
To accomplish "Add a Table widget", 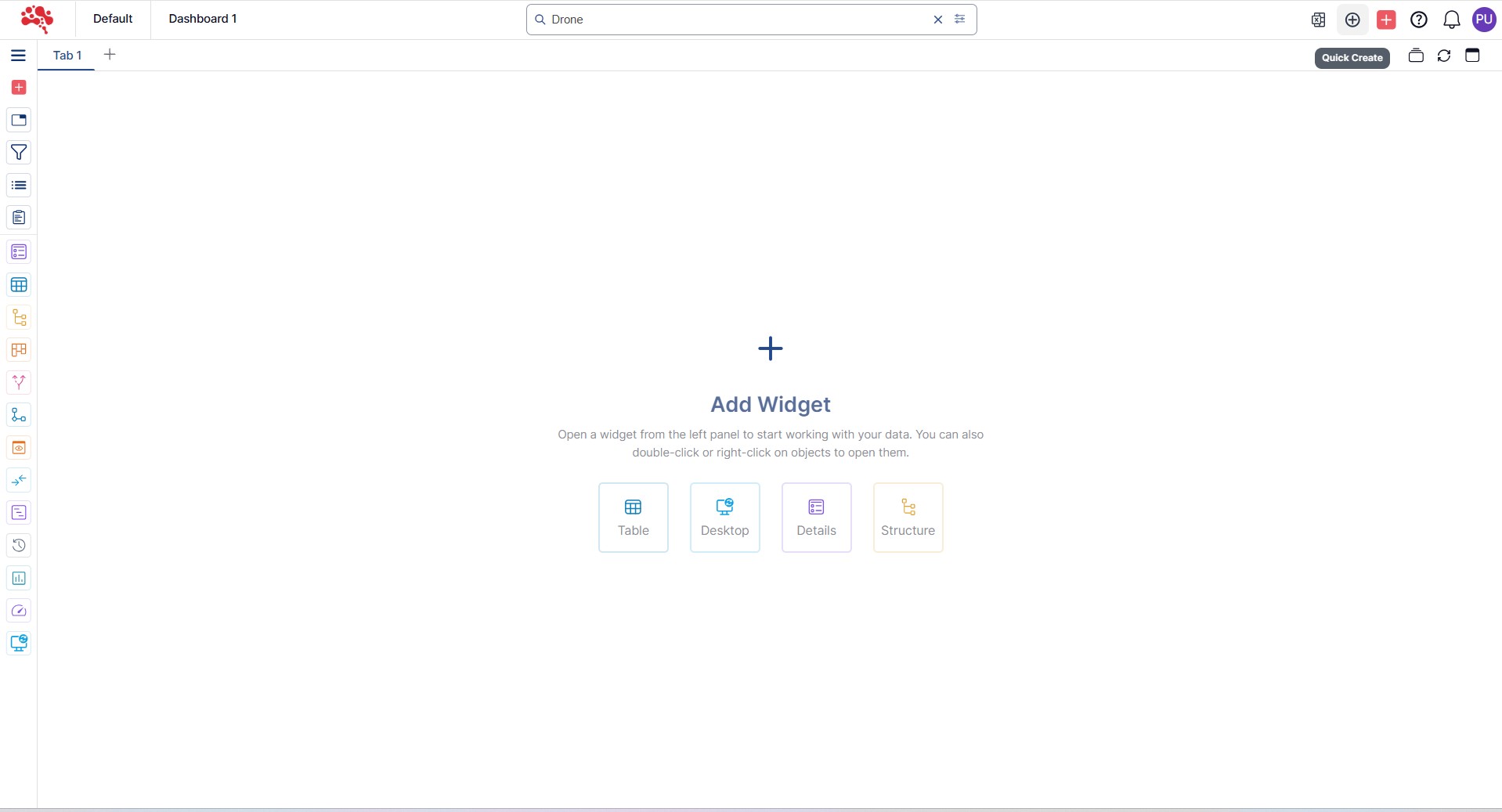I will pyautogui.click(x=633, y=518).
